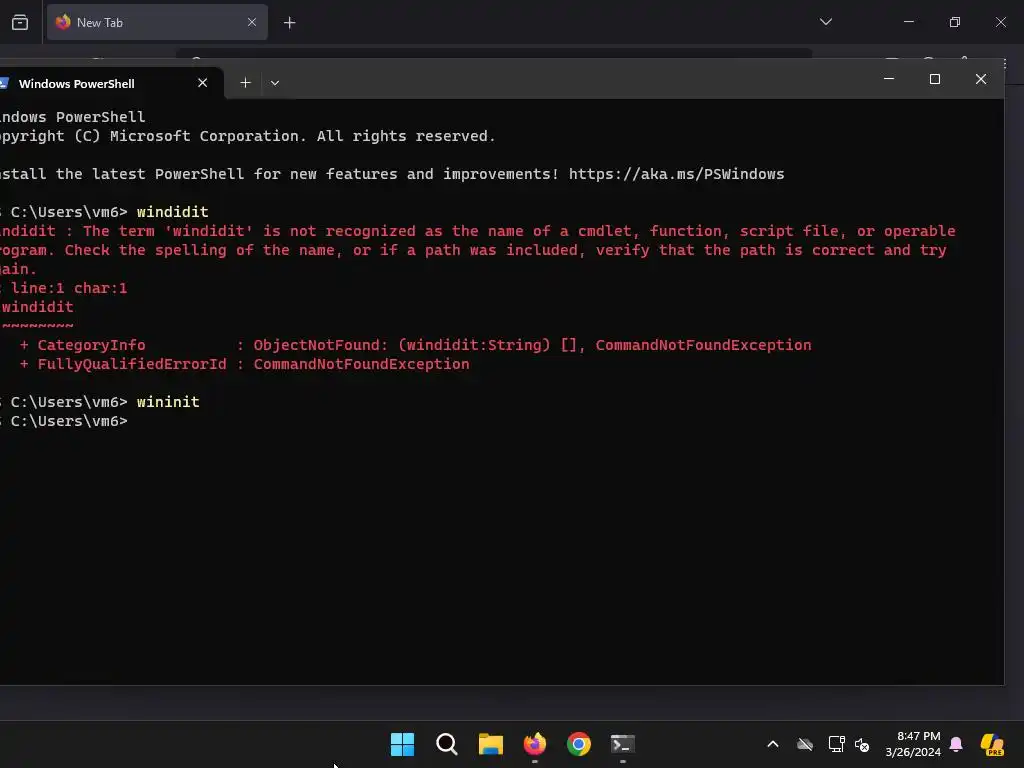Select the Firefox New Tab tab

157,22
